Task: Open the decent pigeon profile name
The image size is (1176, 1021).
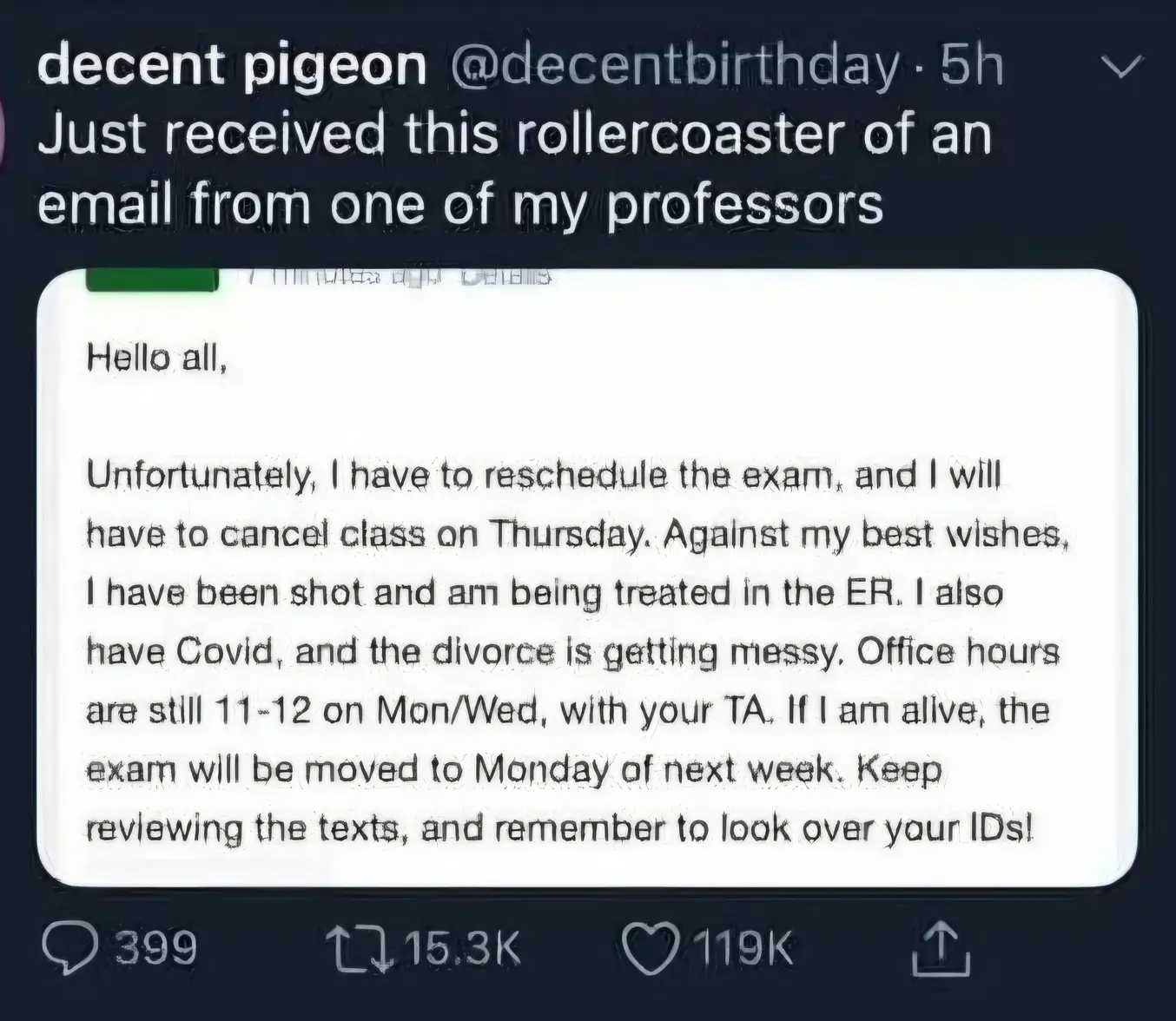Action: pos(232,65)
